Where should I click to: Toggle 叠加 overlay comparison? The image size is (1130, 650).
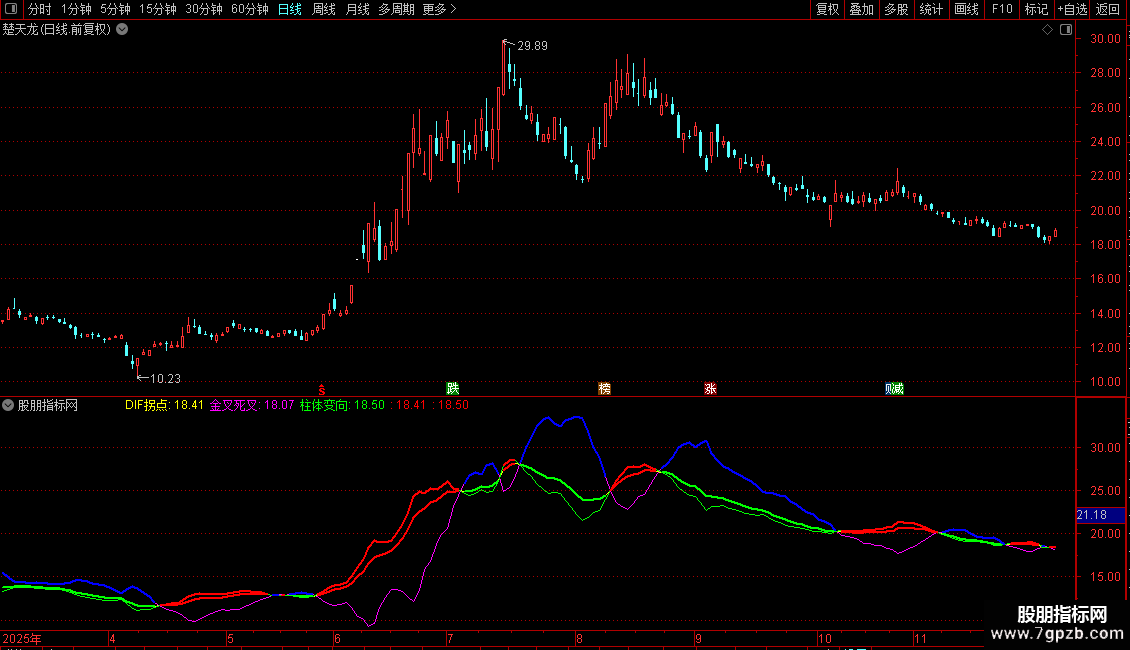(861, 9)
